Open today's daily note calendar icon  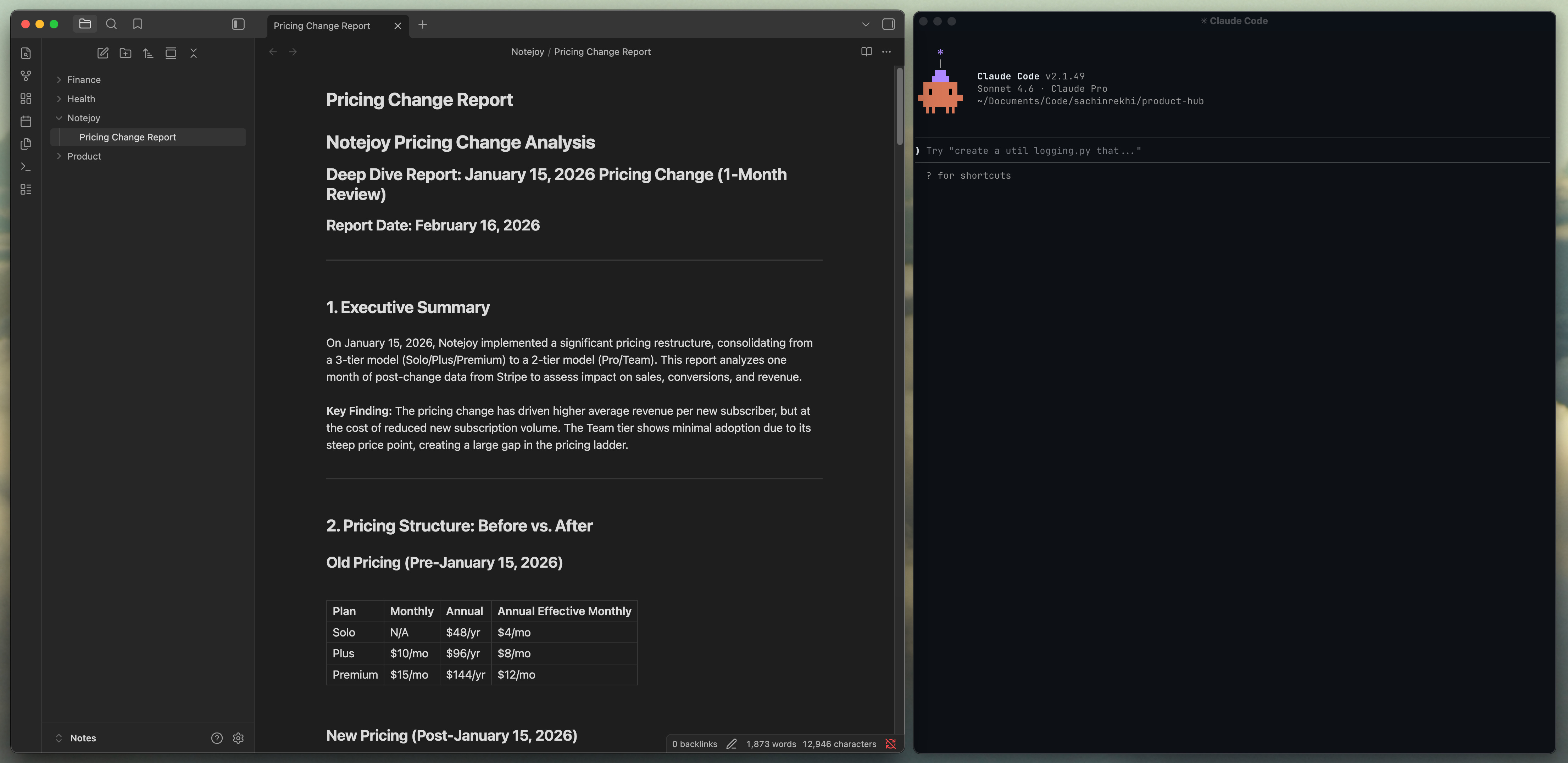tap(26, 121)
